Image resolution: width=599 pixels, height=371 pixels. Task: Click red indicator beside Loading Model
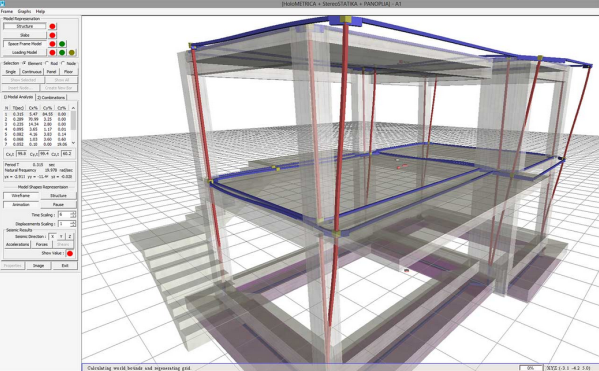click(52, 53)
